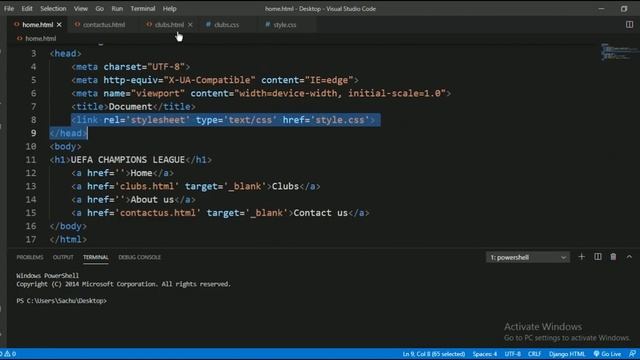Click the code minimap preview
Image resolution: width=640 pixels, height=360 pixels.
point(618,52)
